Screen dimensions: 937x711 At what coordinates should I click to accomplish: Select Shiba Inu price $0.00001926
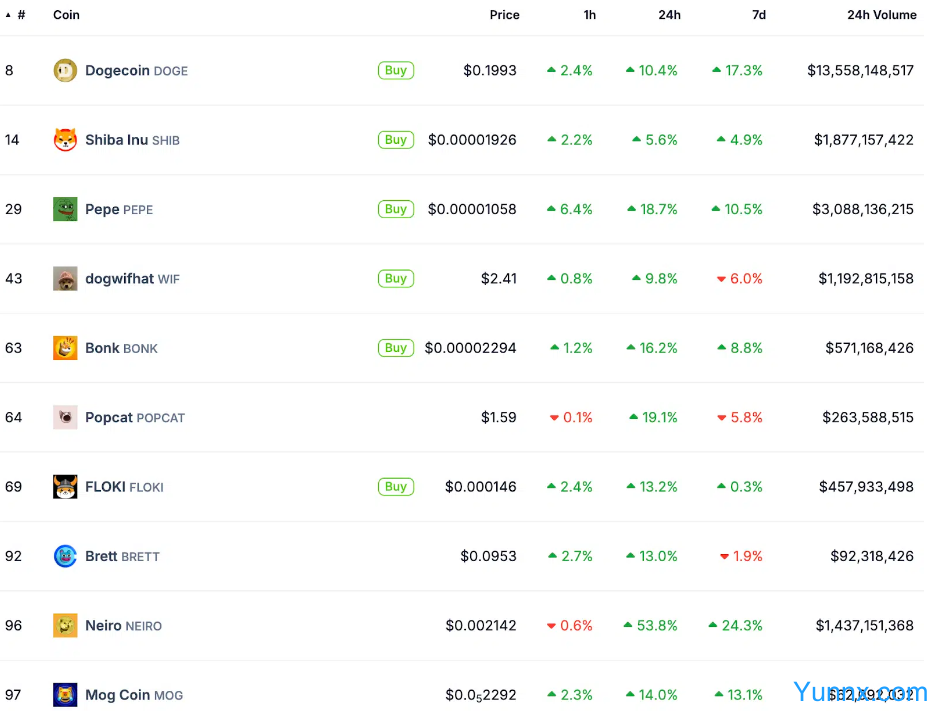[472, 140]
